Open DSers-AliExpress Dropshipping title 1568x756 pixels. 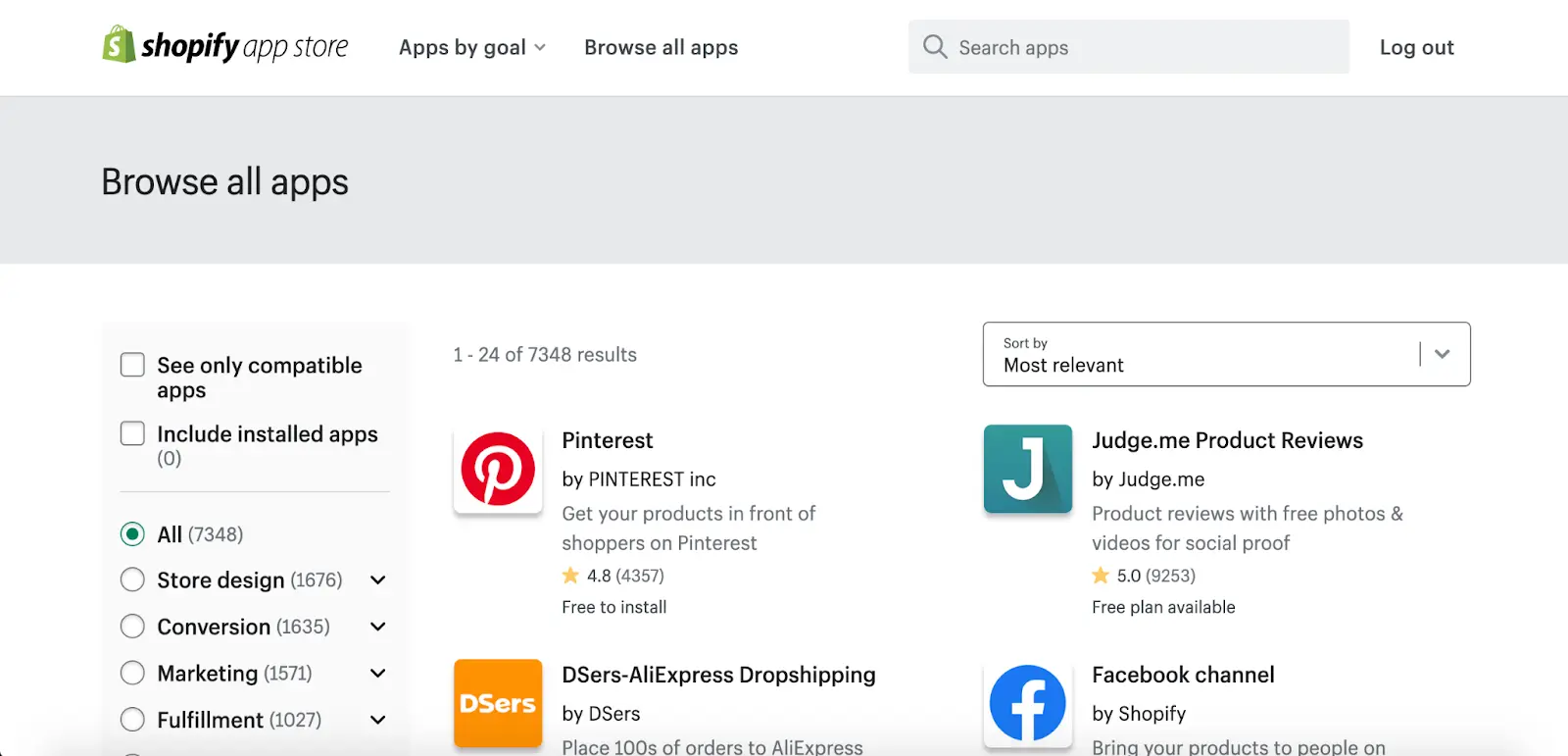[718, 675]
